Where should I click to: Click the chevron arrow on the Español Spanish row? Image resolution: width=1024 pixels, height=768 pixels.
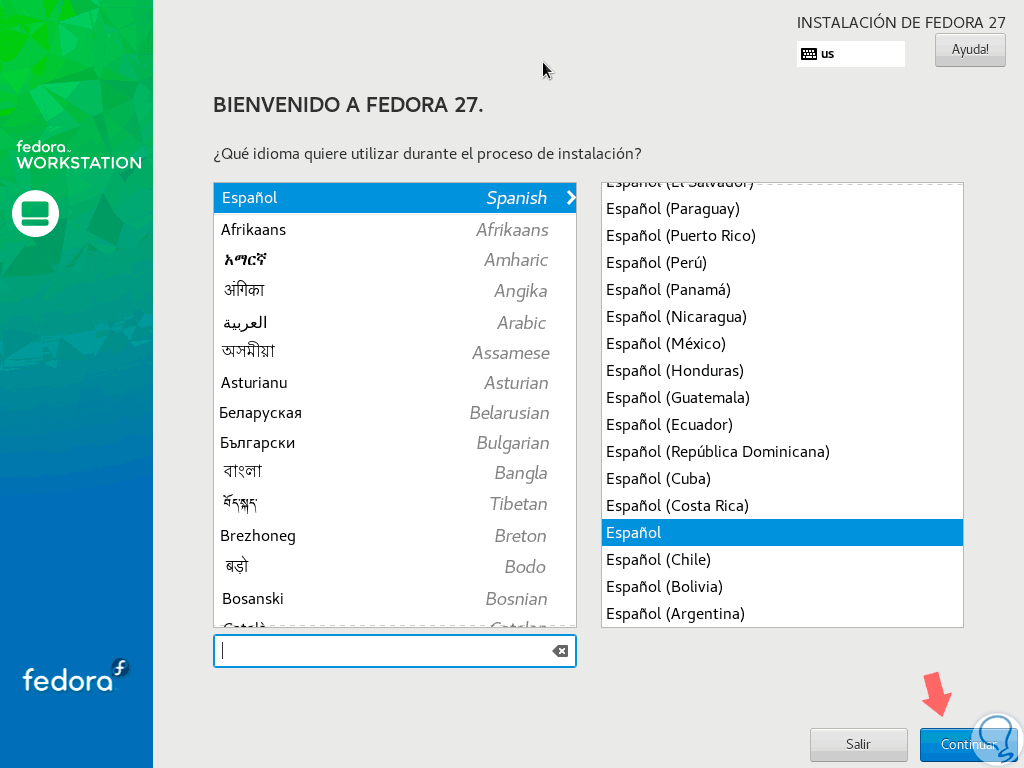570,197
